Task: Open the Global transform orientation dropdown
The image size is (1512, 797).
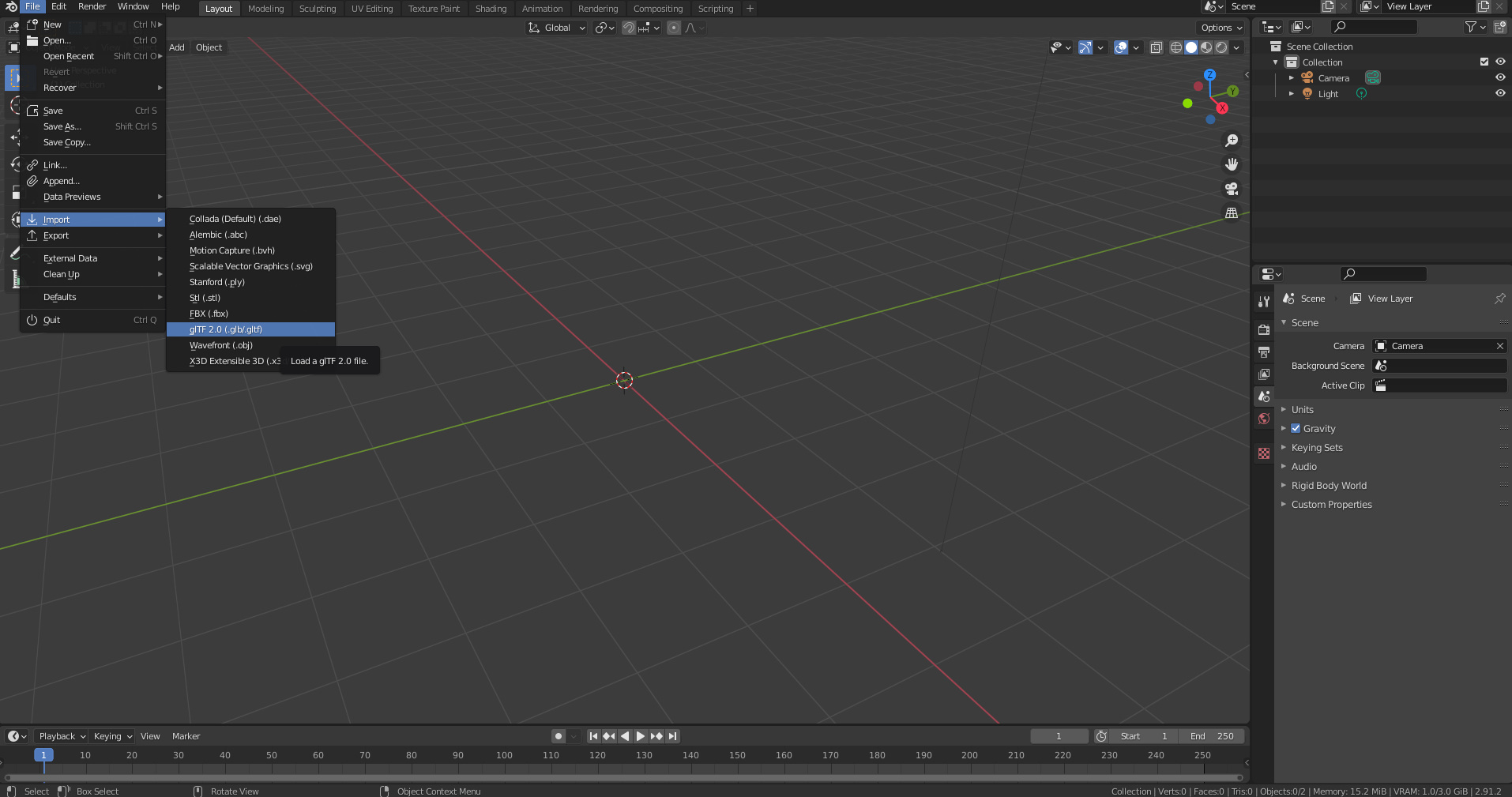Action: tap(558, 28)
